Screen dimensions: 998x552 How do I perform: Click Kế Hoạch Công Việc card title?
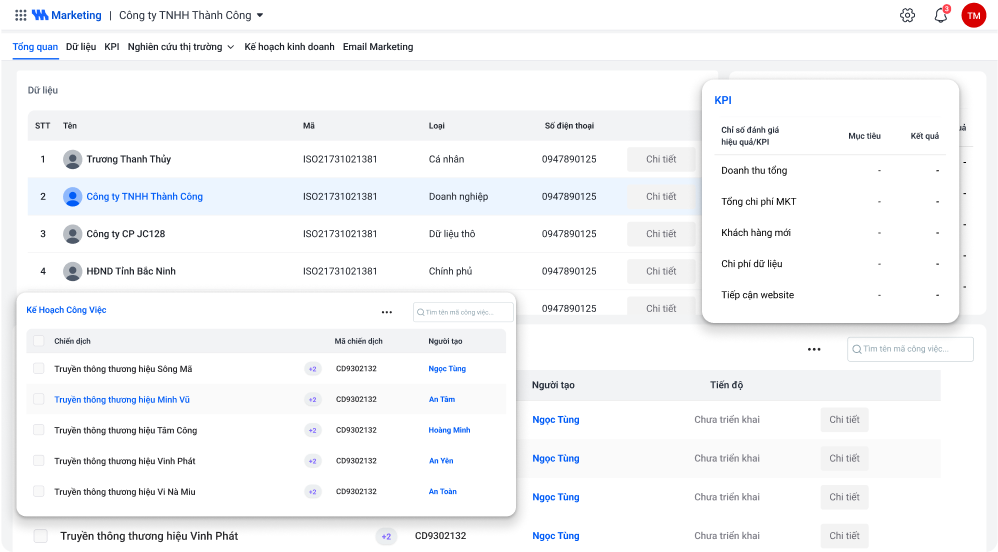tap(66, 310)
